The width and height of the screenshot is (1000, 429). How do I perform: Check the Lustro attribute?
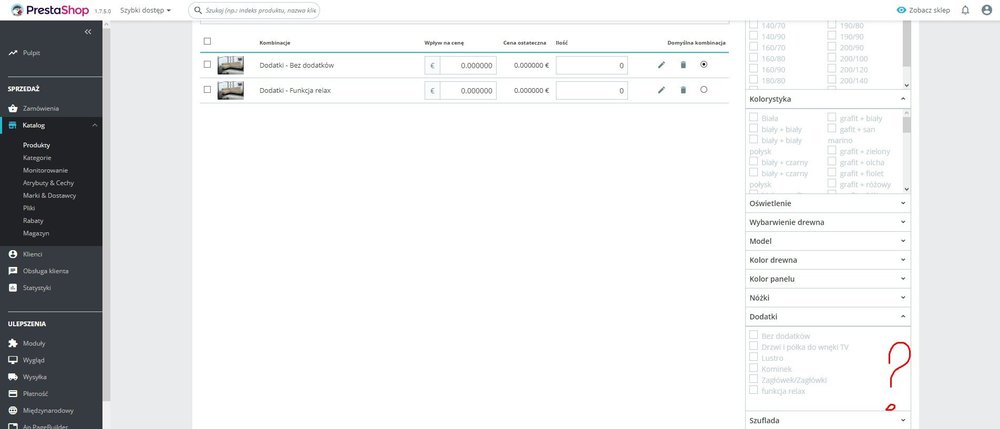754,357
